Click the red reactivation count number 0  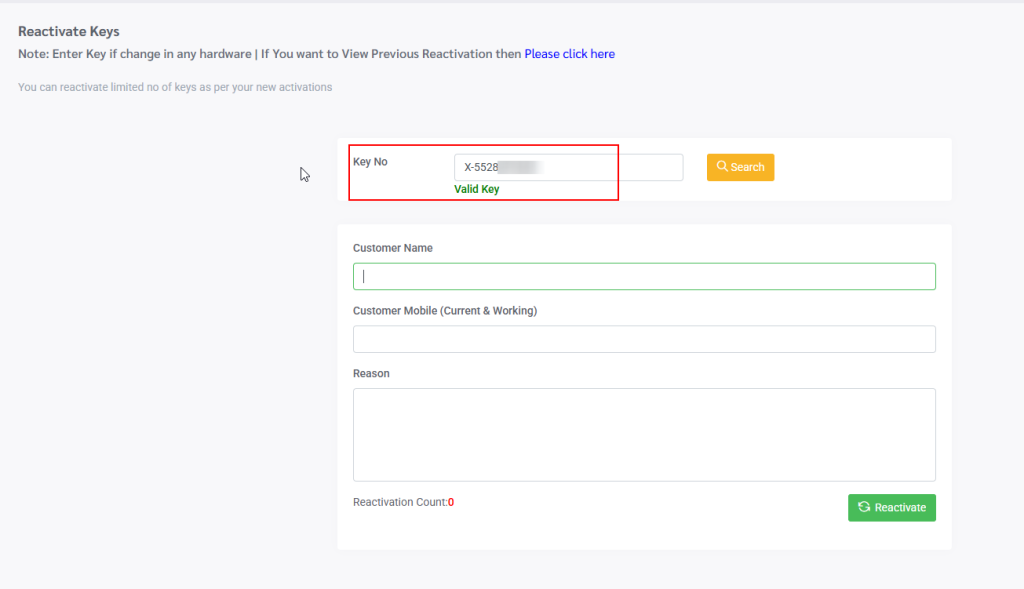451,502
